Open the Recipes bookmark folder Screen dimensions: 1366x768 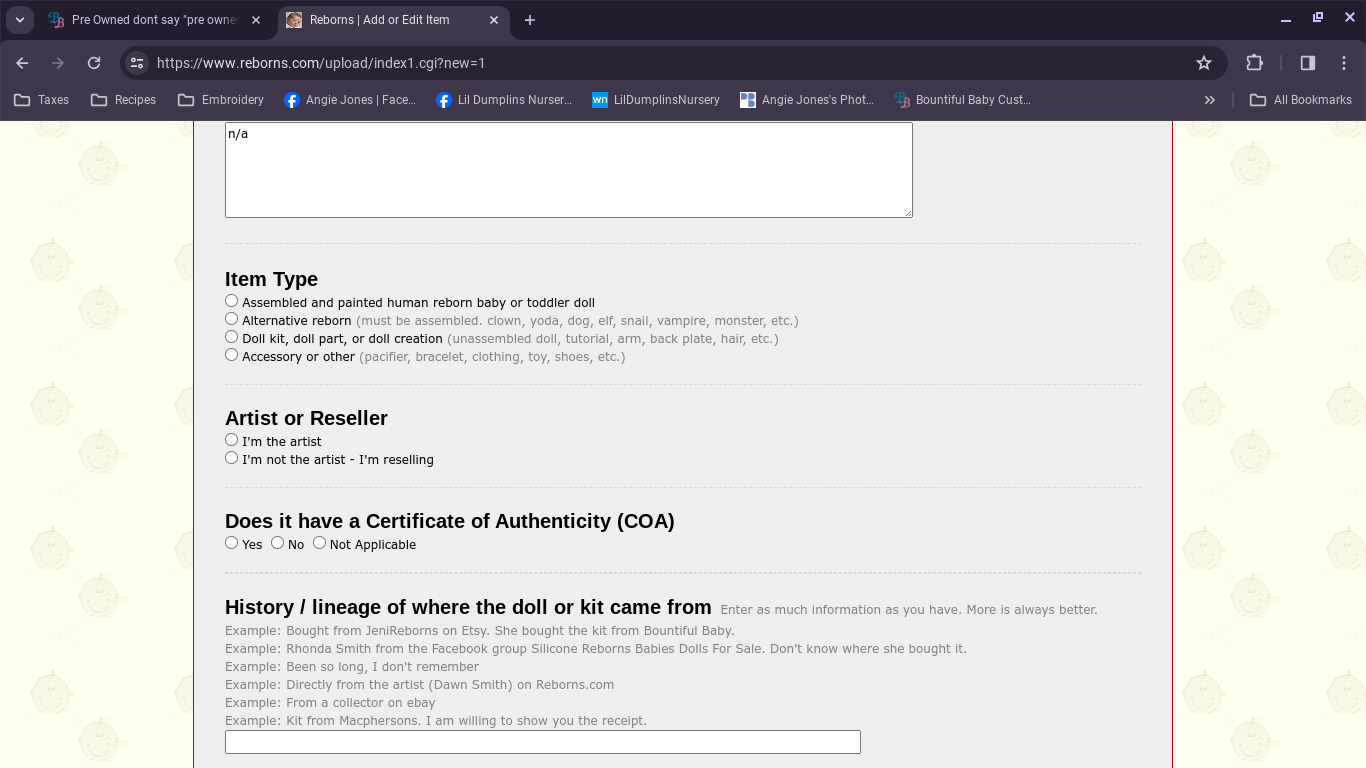[123, 100]
